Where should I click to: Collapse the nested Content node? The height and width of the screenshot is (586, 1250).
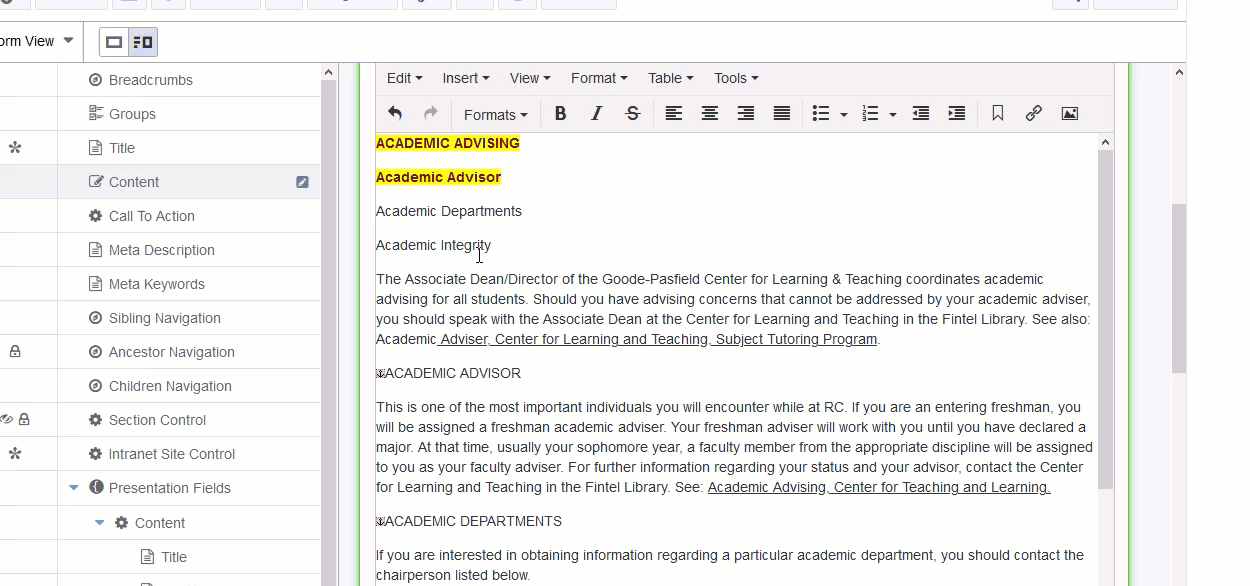[x=100, y=523]
